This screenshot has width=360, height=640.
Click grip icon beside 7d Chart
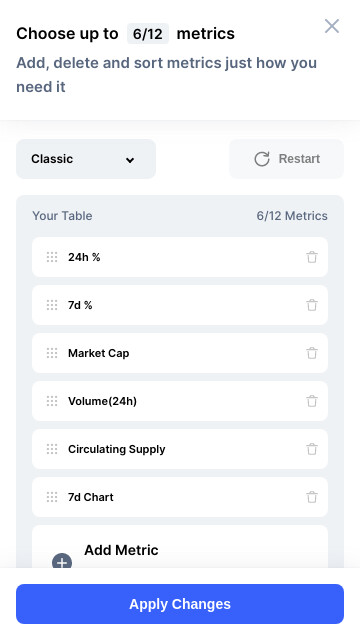[x=52, y=497]
